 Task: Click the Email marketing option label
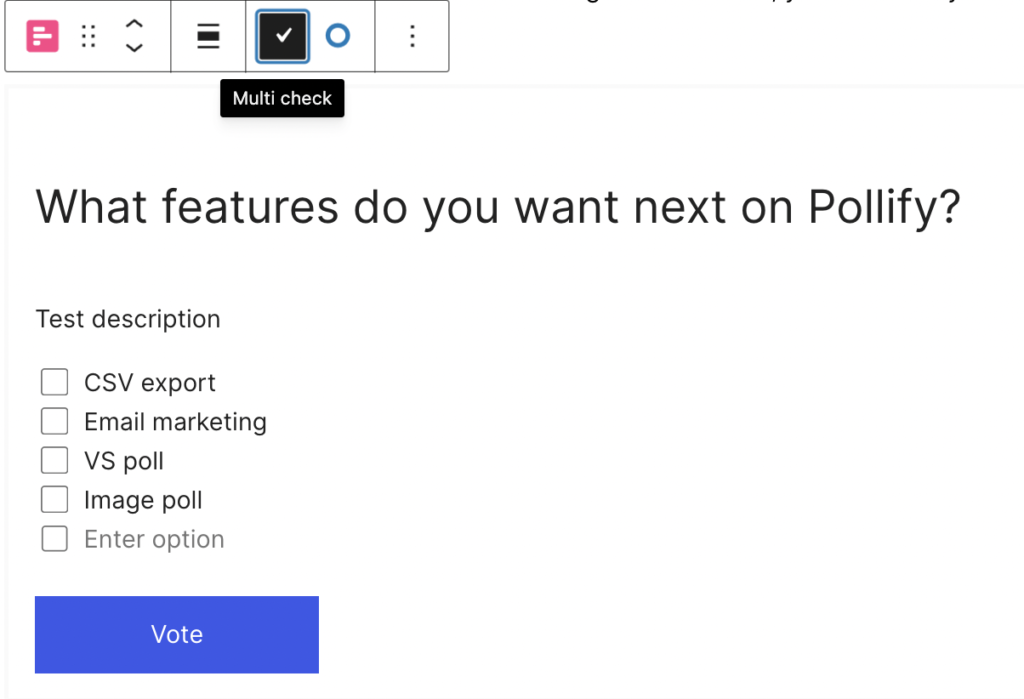pyautogui.click(x=175, y=422)
